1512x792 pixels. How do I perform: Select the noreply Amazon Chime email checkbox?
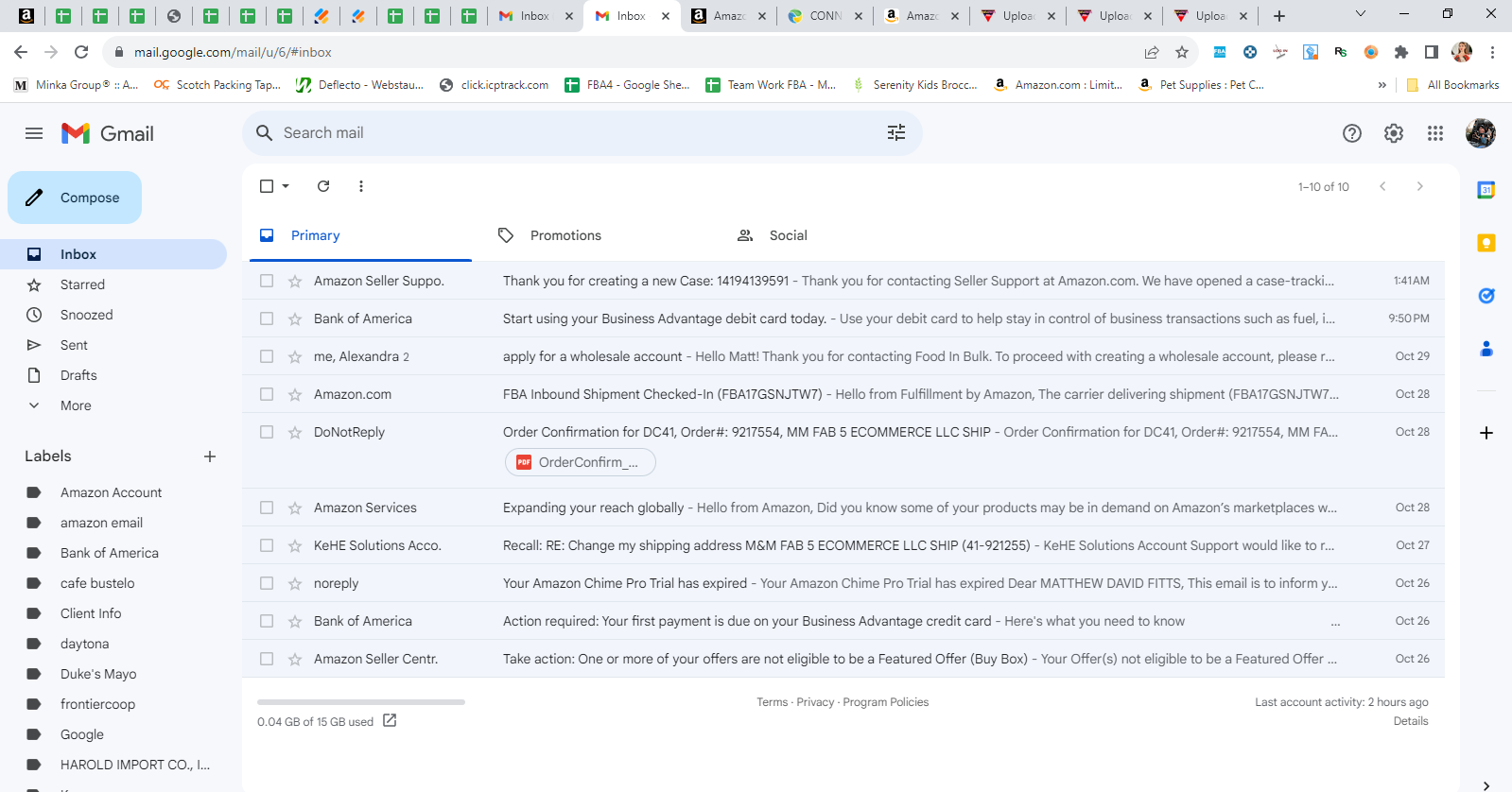(x=267, y=583)
